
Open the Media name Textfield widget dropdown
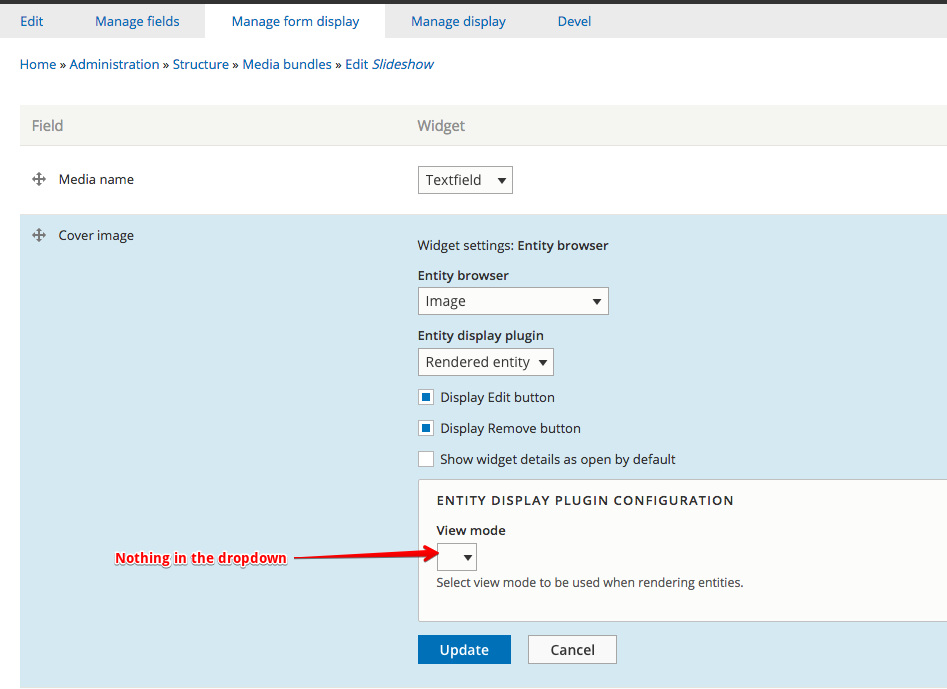click(465, 180)
